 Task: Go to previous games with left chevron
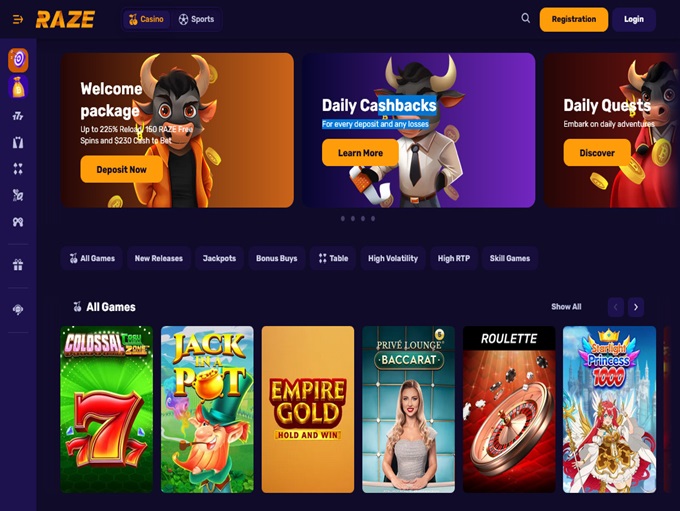(615, 307)
